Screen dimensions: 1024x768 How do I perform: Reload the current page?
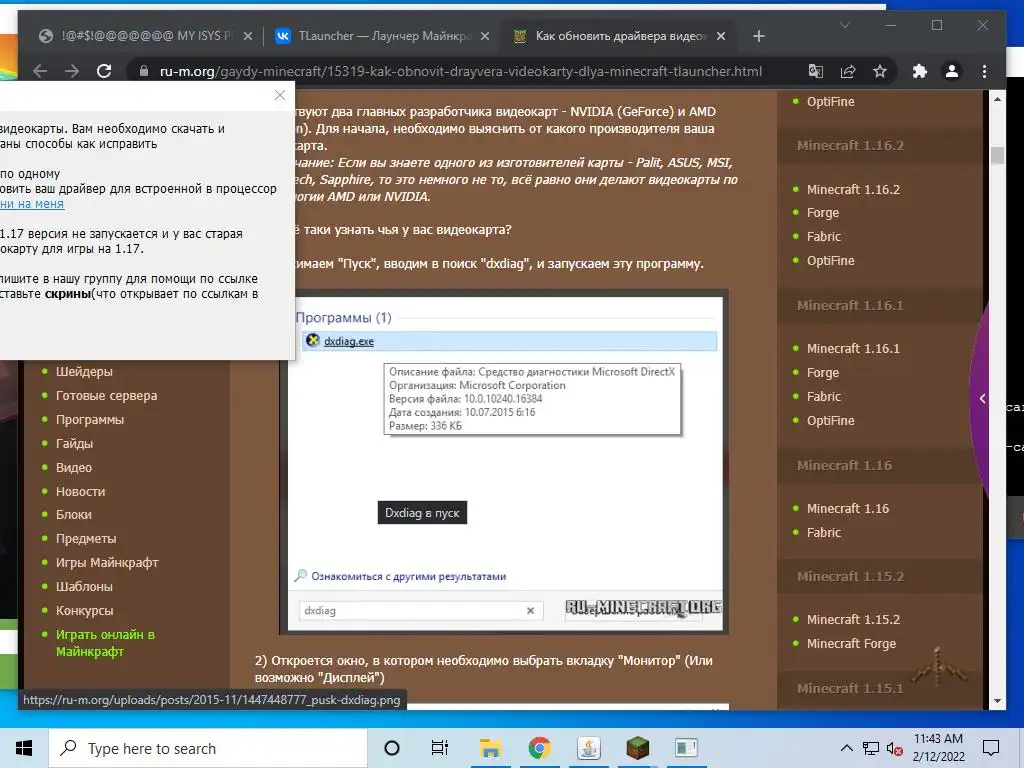click(x=104, y=71)
